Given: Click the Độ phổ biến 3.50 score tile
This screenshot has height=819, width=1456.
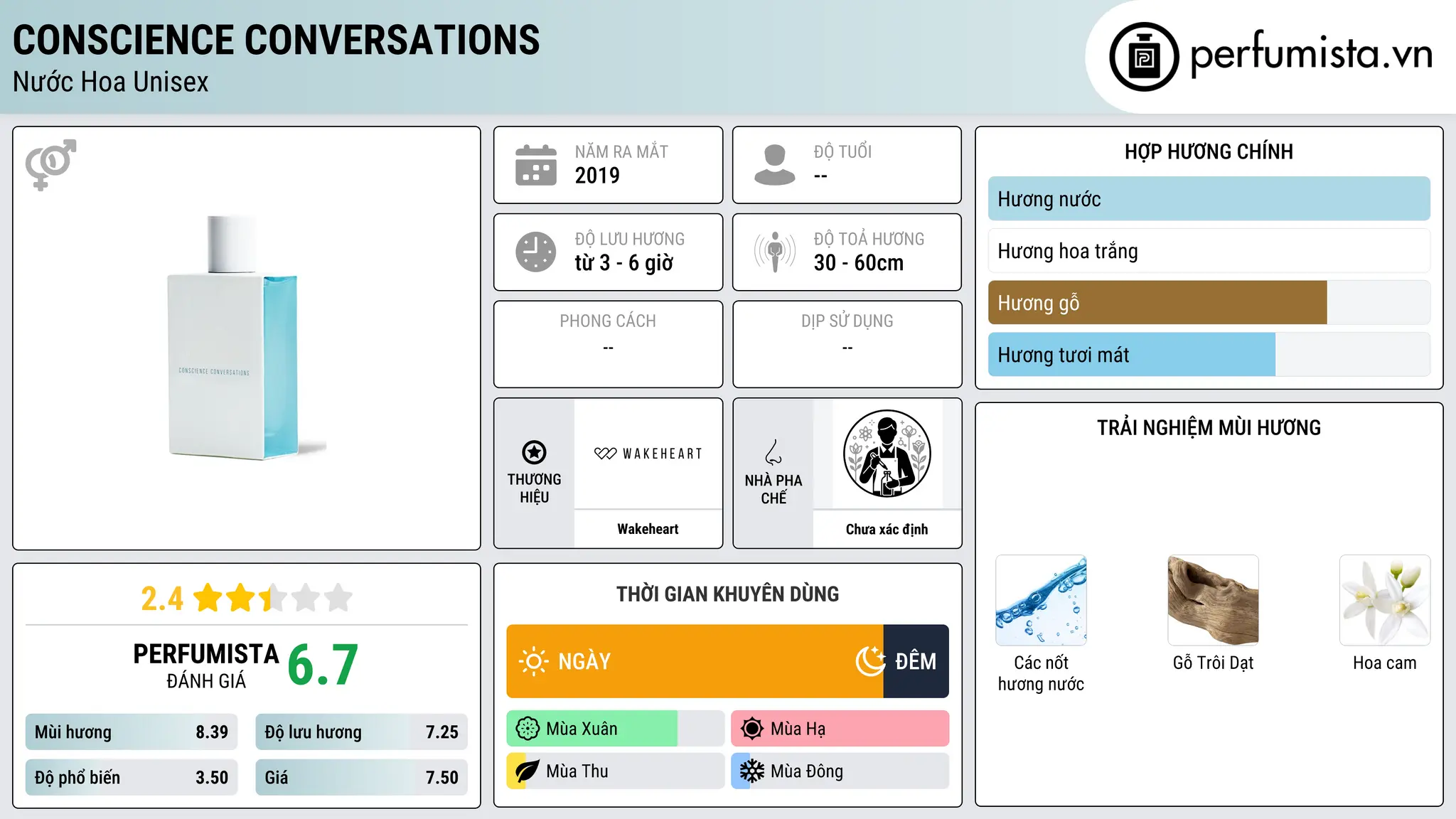Looking at the screenshot, I should click(x=132, y=778).
